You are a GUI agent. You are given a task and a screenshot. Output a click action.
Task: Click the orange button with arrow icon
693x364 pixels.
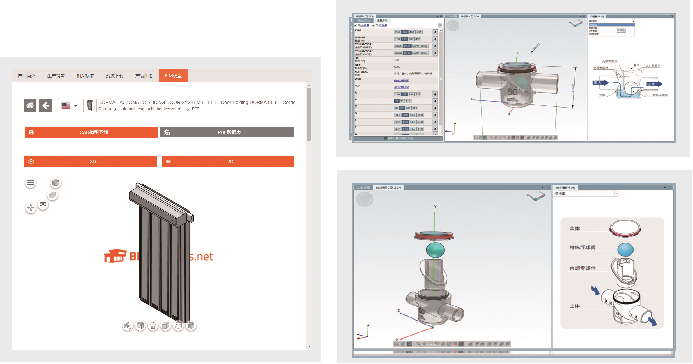228,161
